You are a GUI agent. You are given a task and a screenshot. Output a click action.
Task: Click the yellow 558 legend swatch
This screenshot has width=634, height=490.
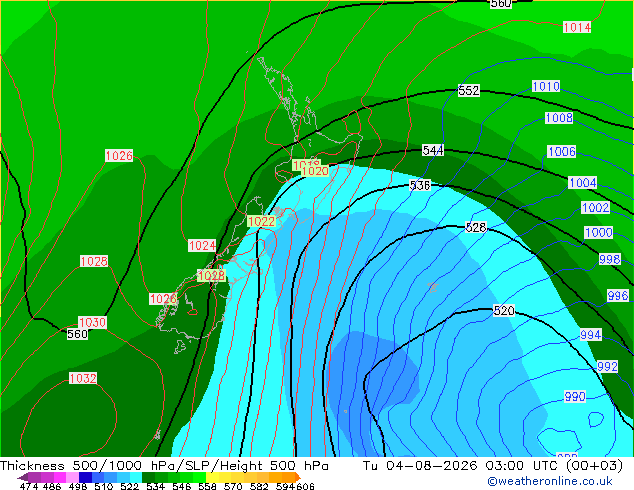coord(212,477)
